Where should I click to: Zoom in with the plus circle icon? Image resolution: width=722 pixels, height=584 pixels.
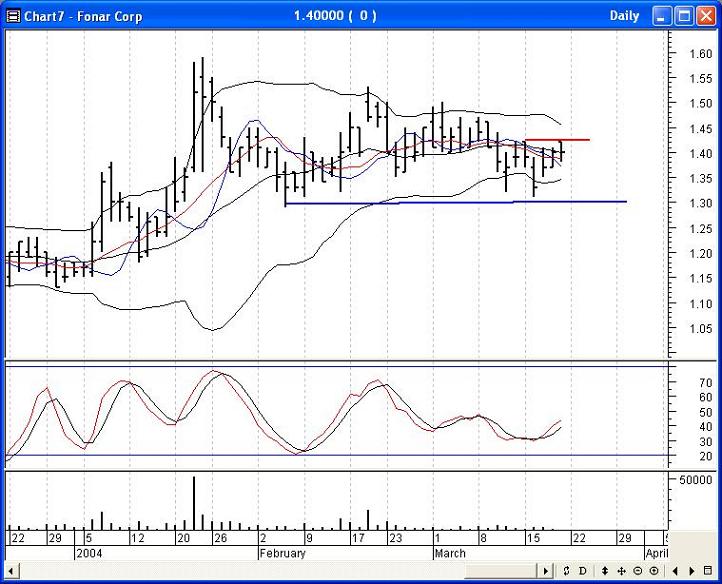(x=653, y=571)
